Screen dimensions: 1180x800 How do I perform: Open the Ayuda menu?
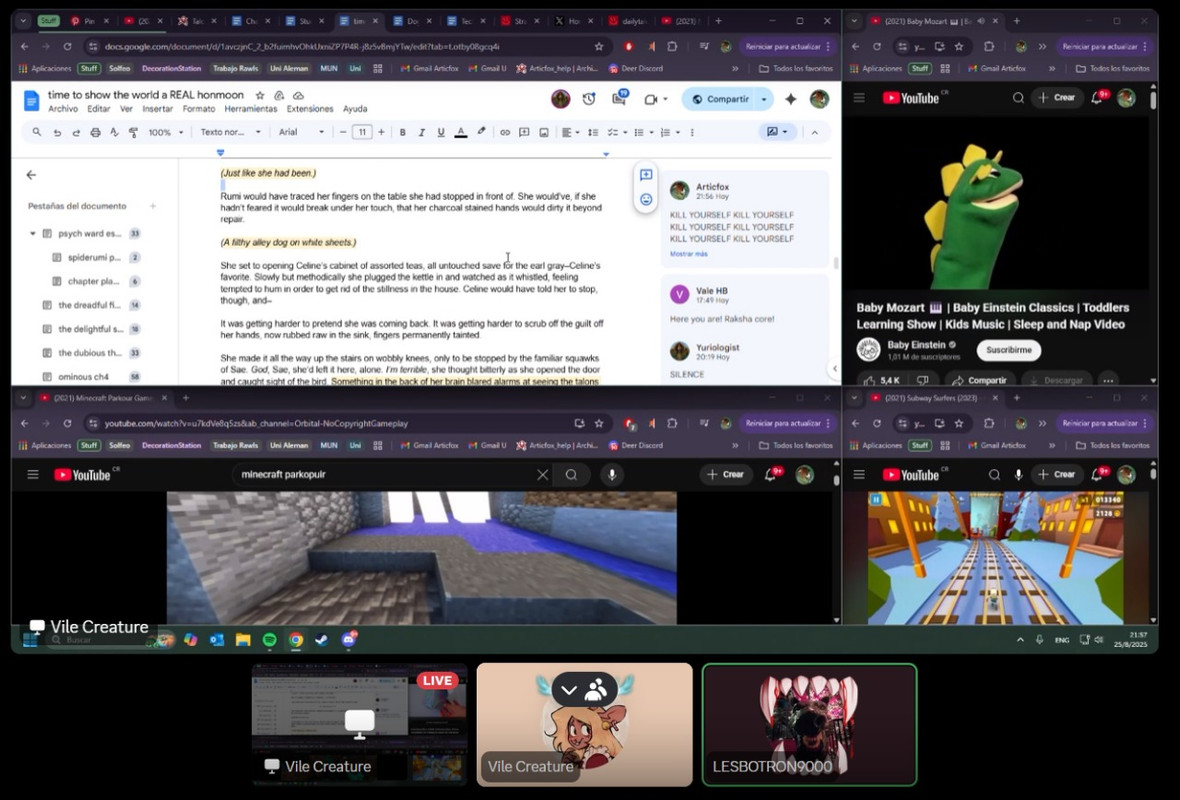(355, 109)
